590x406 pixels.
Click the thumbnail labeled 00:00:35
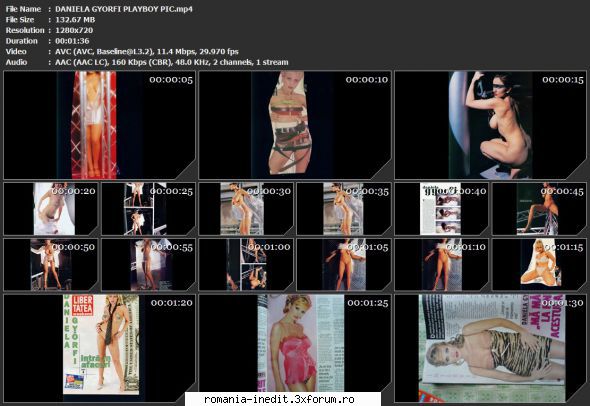[x=344, y=209]
